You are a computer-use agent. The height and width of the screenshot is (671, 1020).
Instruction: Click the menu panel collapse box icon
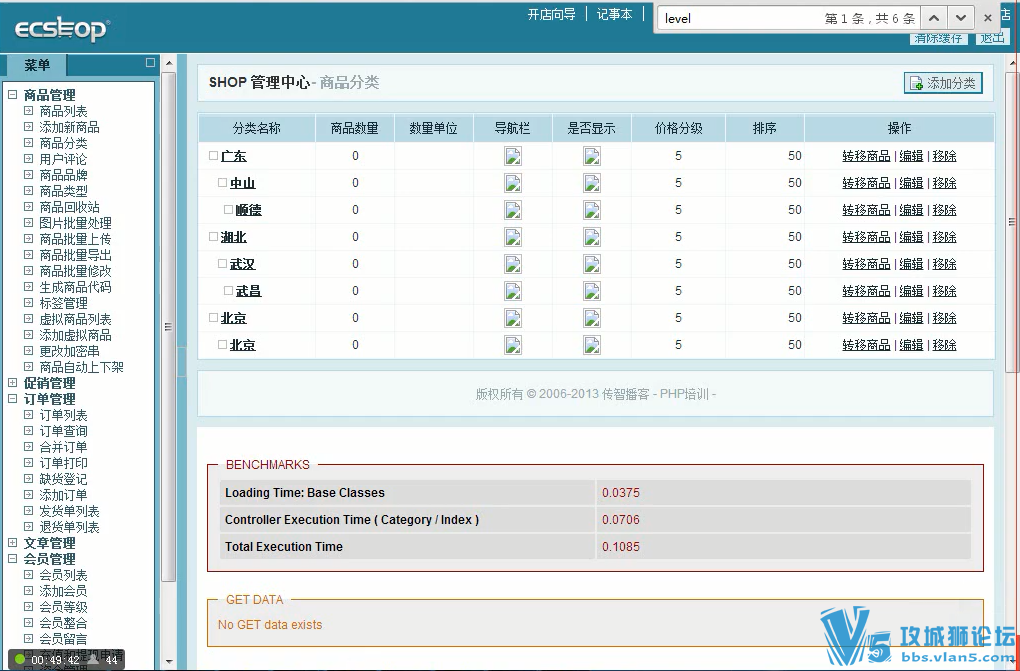[150, 62]
